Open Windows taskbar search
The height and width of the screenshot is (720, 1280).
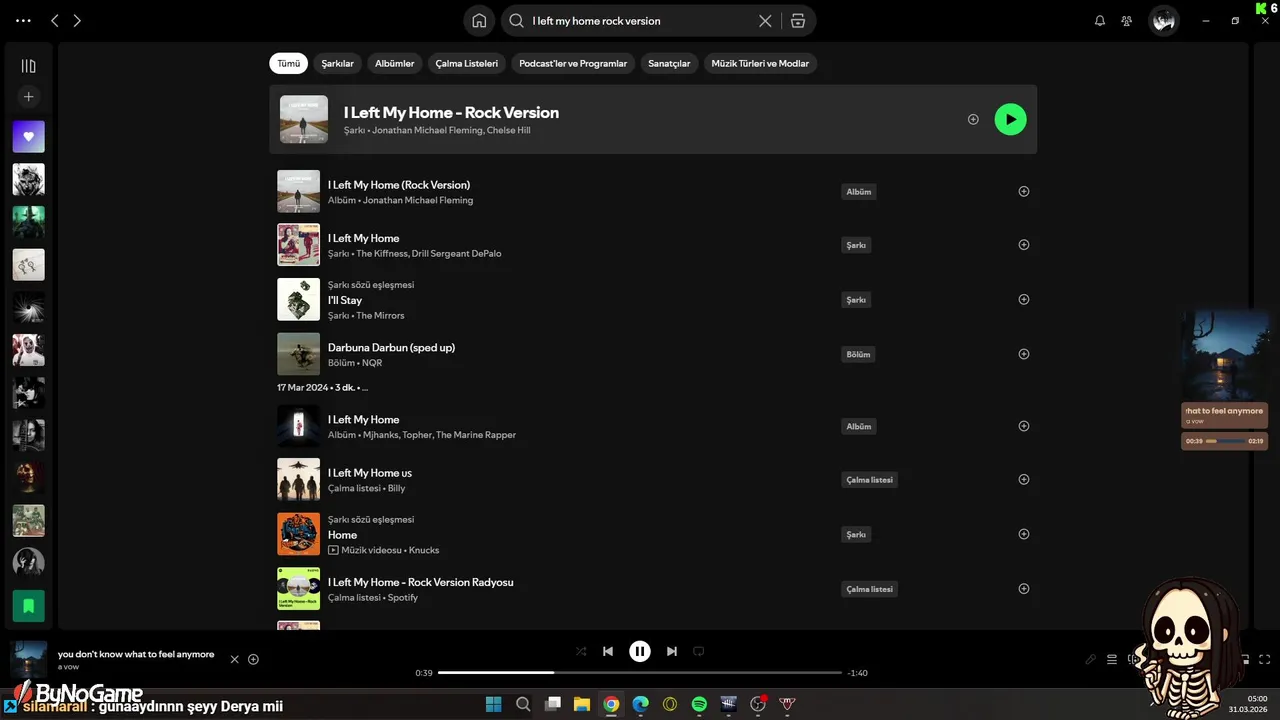pos(523,704)
